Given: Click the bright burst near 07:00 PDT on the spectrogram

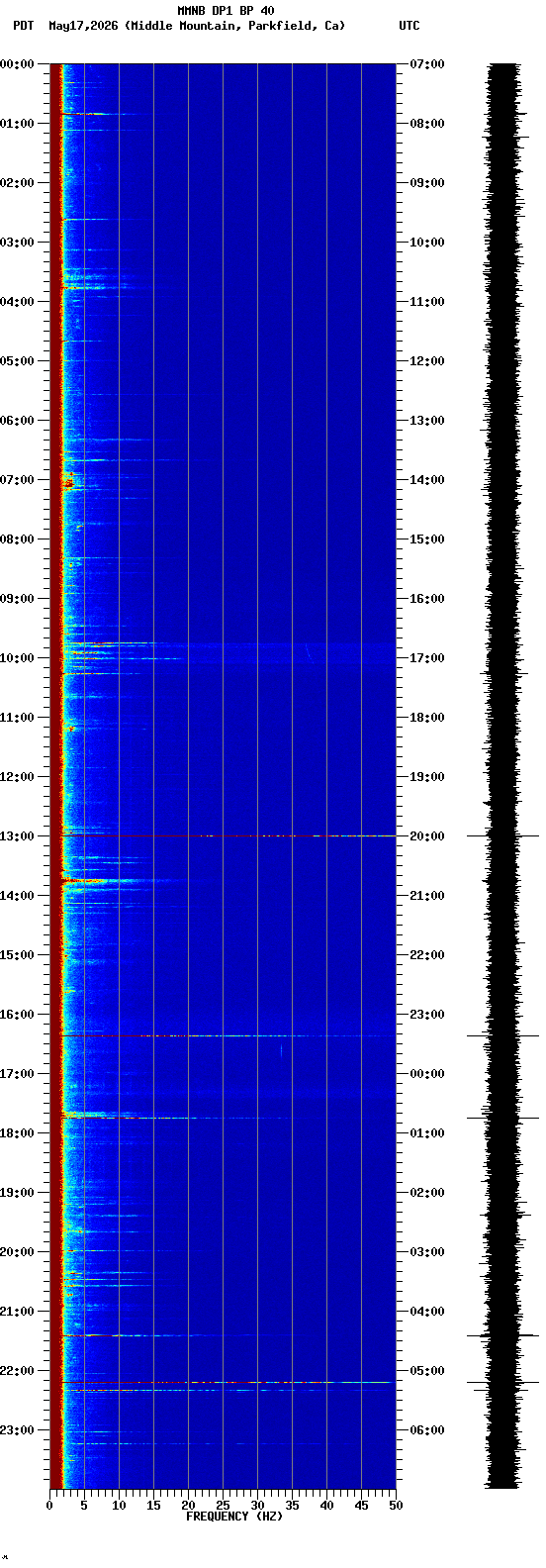Looking at the screenshot, I should pyautogui.click(x=69, y=482).
